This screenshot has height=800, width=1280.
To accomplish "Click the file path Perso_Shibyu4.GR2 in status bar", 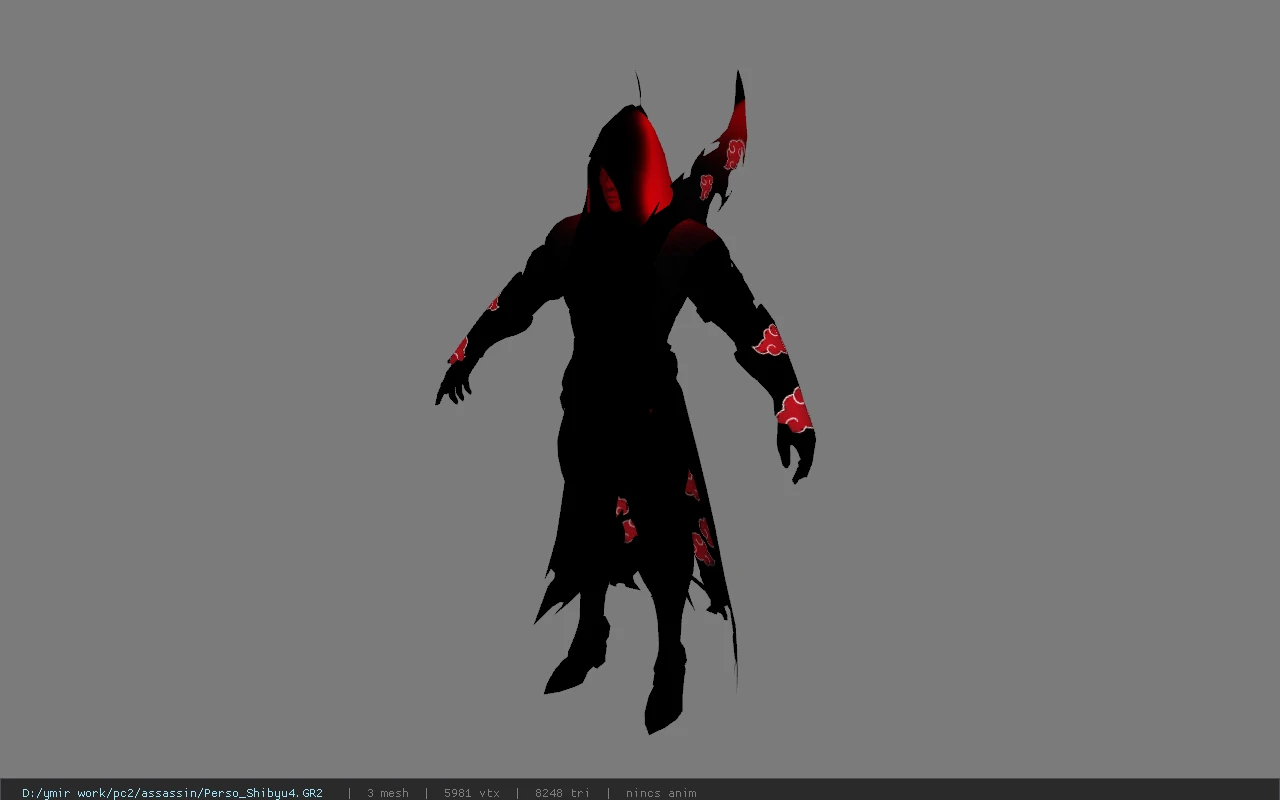I will (172, 793).
